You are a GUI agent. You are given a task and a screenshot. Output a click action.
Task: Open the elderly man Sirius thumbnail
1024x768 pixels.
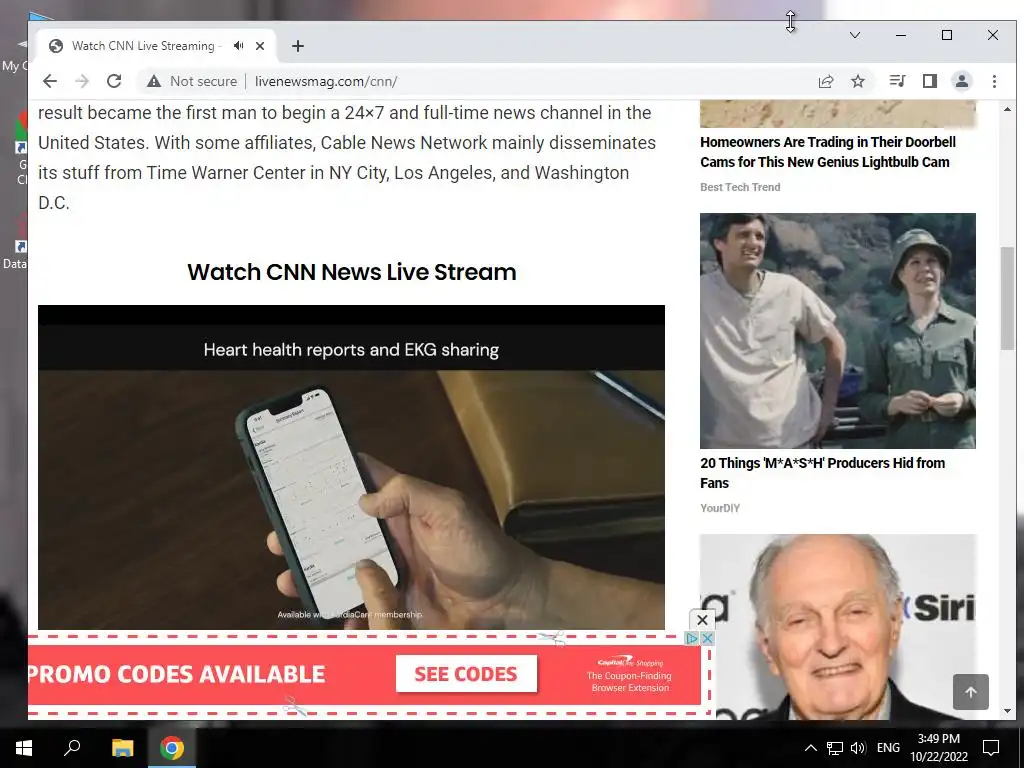tap(838, 627)
